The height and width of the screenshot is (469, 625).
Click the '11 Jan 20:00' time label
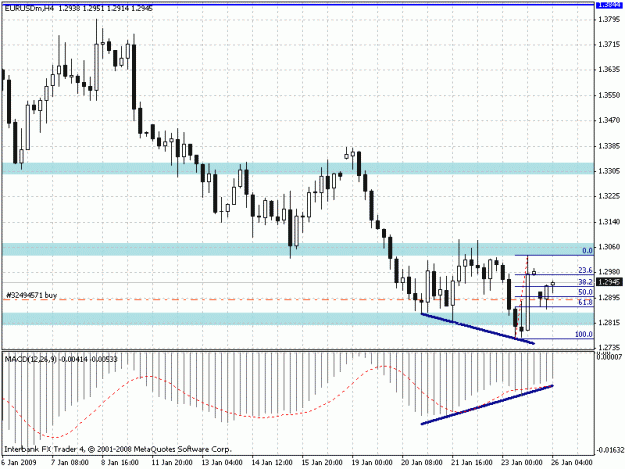click(172, 462)
